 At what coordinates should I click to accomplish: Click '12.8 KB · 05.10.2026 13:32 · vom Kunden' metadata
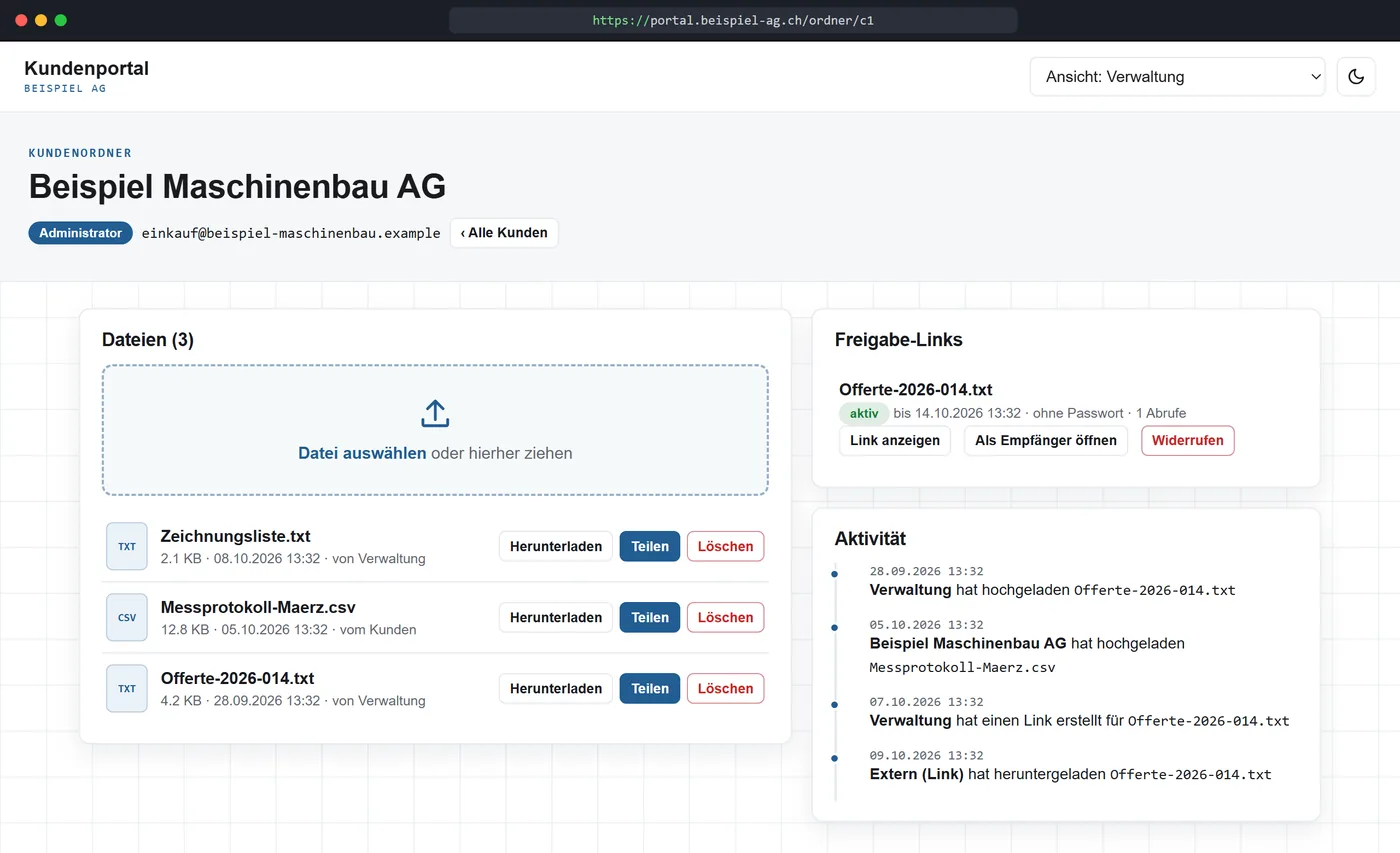[288, 630]
